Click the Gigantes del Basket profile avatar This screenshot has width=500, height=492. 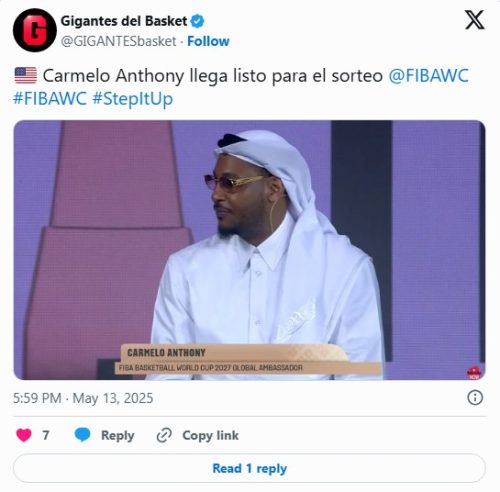coord(35,30)
